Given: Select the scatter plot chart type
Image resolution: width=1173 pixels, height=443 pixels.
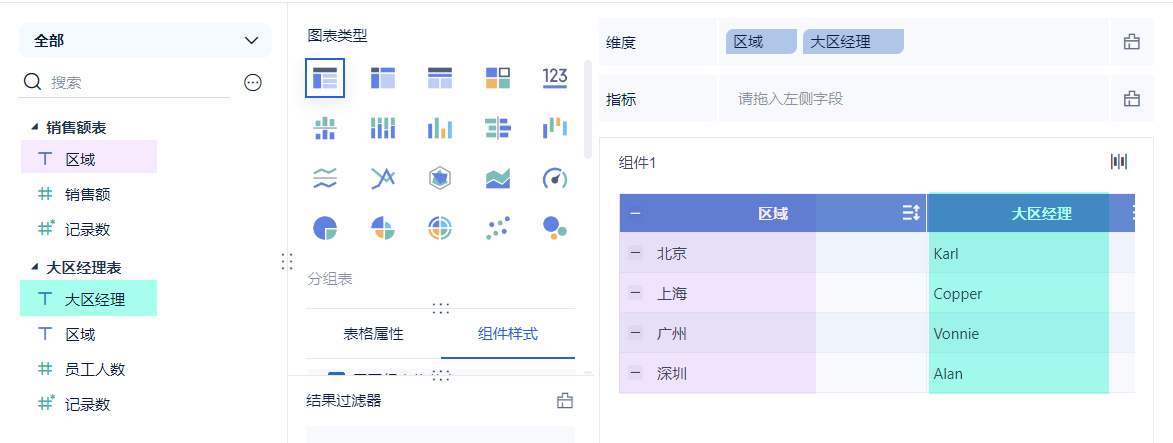Looking at the screenshot, I should tap(498, 228).
